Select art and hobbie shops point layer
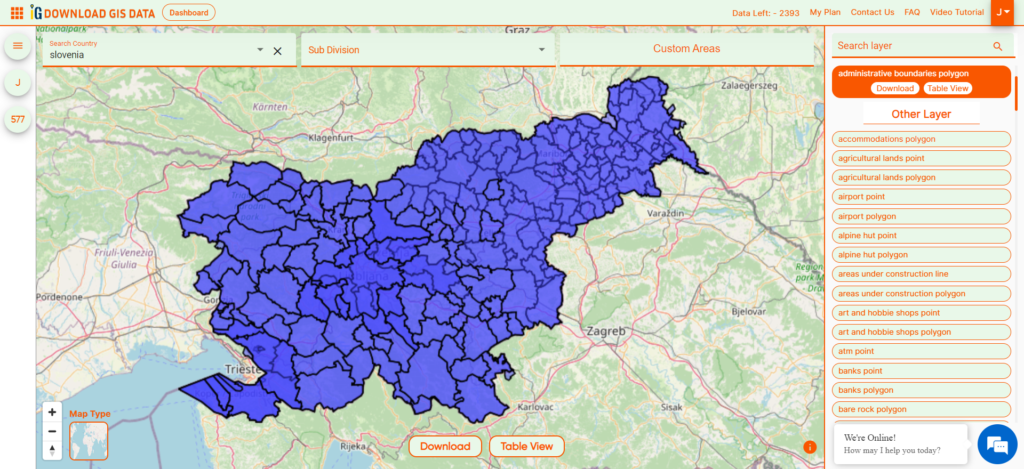Image resolution: width=1024 pixels, height=469 pixels. pyautogui.click(x=921, y=313)
